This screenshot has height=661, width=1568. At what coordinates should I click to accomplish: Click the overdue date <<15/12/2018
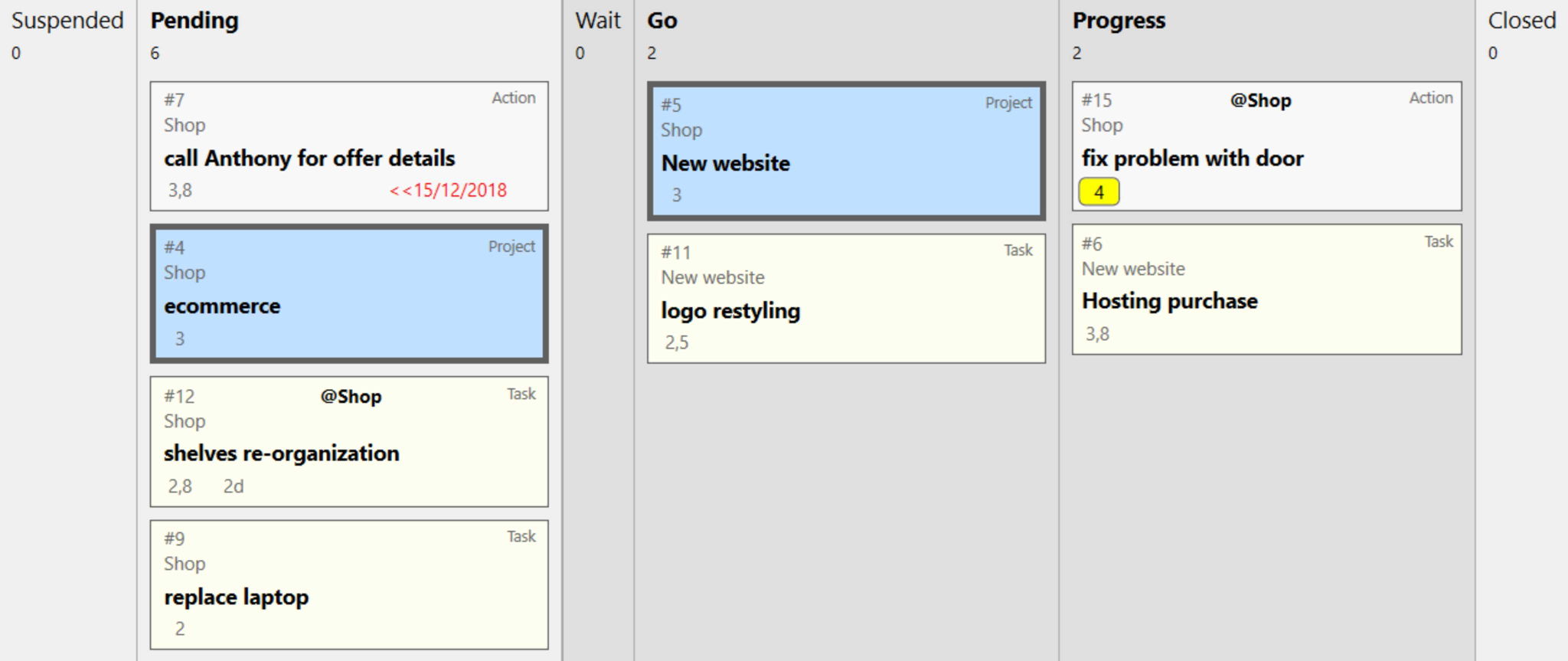[x=448, y=190]
